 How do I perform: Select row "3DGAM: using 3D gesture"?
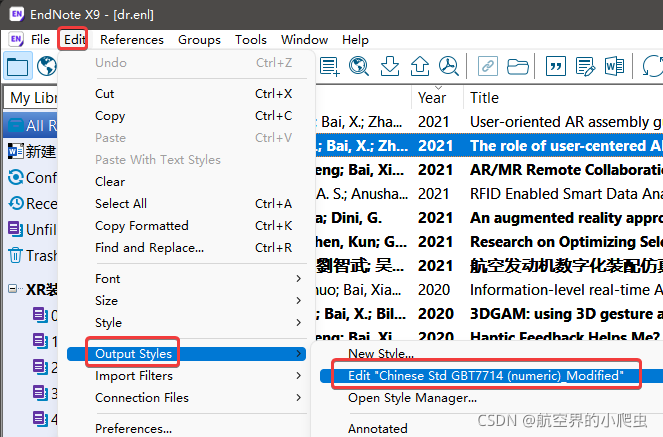tap(489, 314)
